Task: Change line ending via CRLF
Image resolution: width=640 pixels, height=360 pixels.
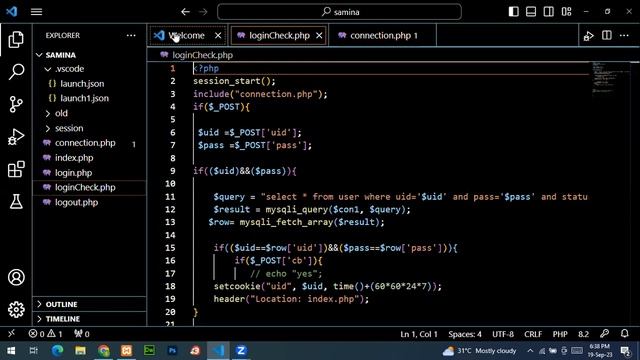Action: pos(533,334)
